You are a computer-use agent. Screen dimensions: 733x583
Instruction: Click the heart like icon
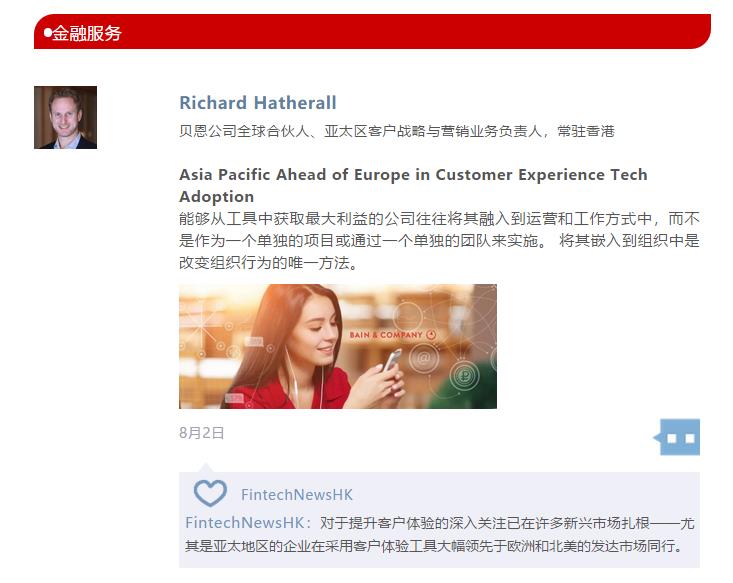[x=210, y=493]
